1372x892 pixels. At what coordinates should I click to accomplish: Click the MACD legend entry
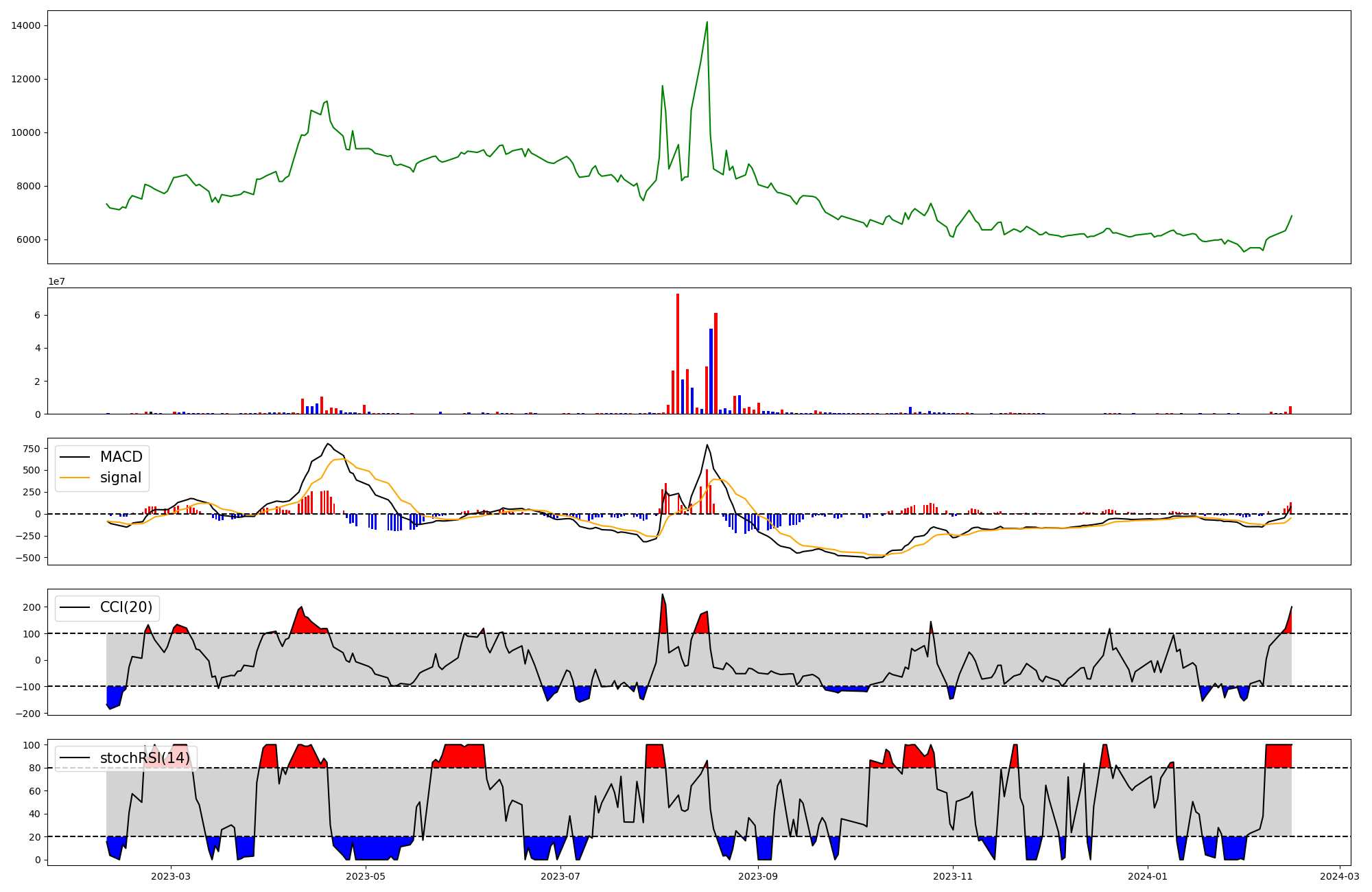point(102,457)
